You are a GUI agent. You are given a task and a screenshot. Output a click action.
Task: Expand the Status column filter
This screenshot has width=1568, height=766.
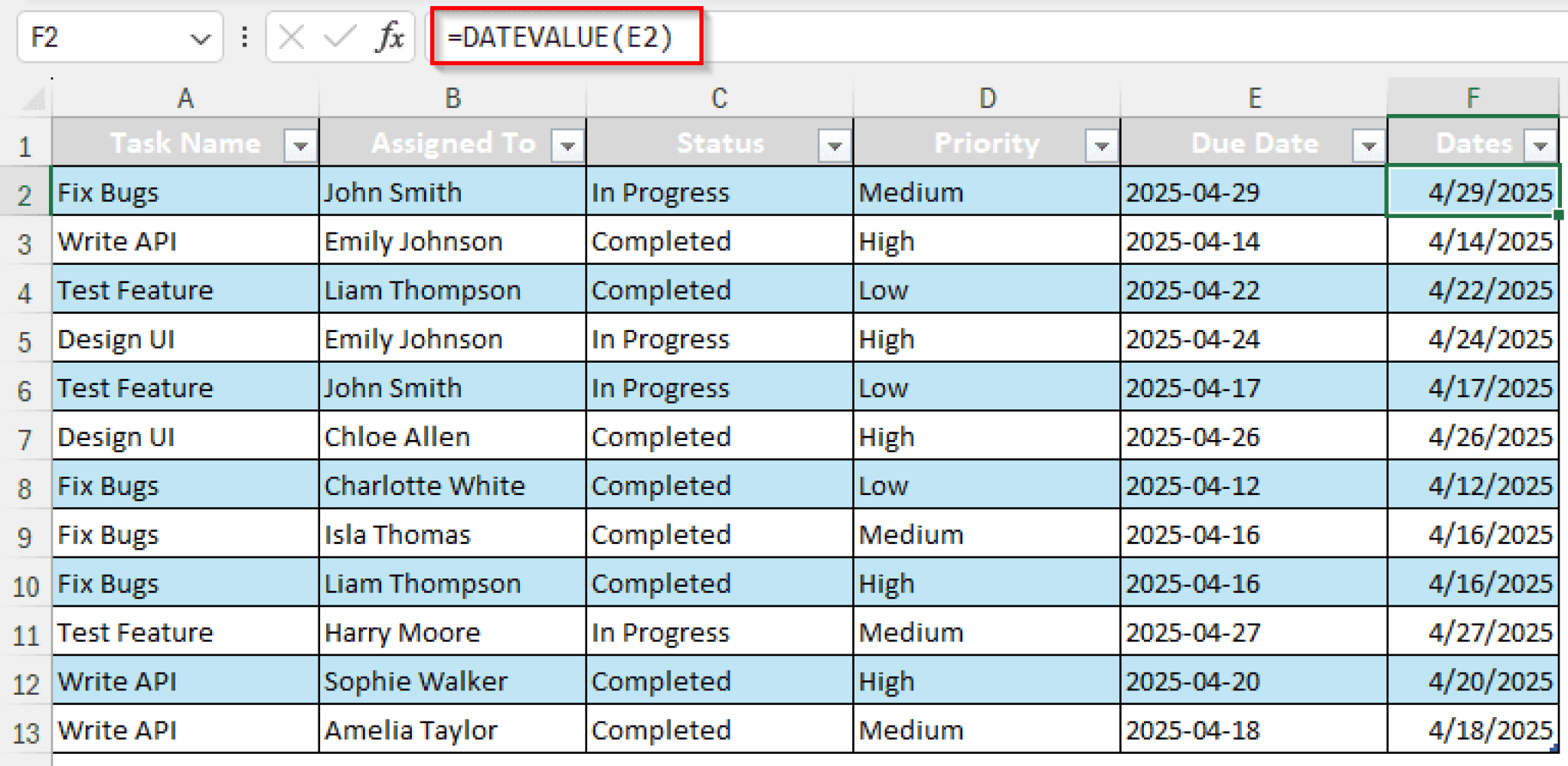click(835, 145)
